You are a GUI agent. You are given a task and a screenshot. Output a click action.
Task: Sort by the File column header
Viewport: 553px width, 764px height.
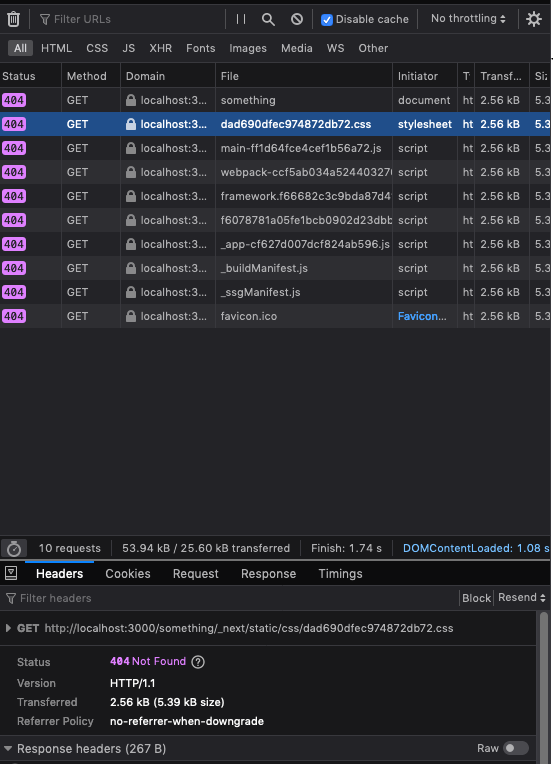[304, 76]
